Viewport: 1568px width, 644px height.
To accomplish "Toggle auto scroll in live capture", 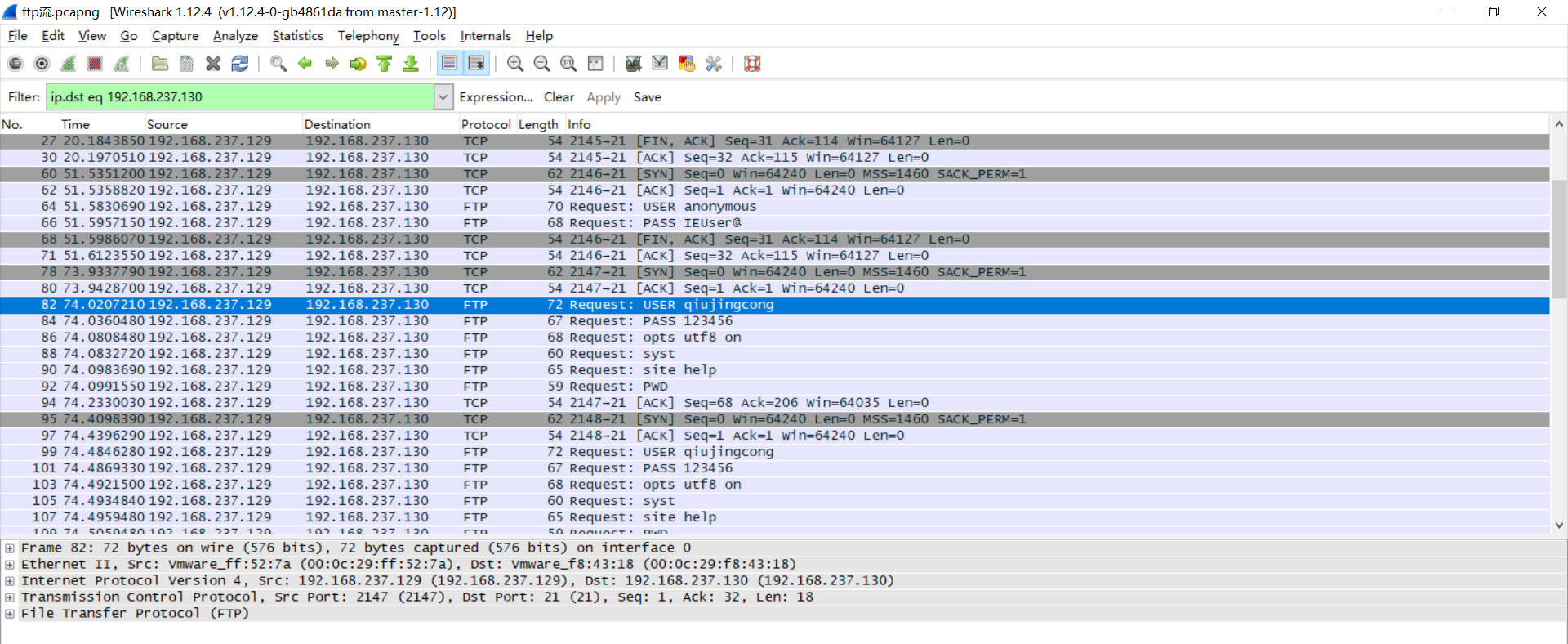I will 476,64.
